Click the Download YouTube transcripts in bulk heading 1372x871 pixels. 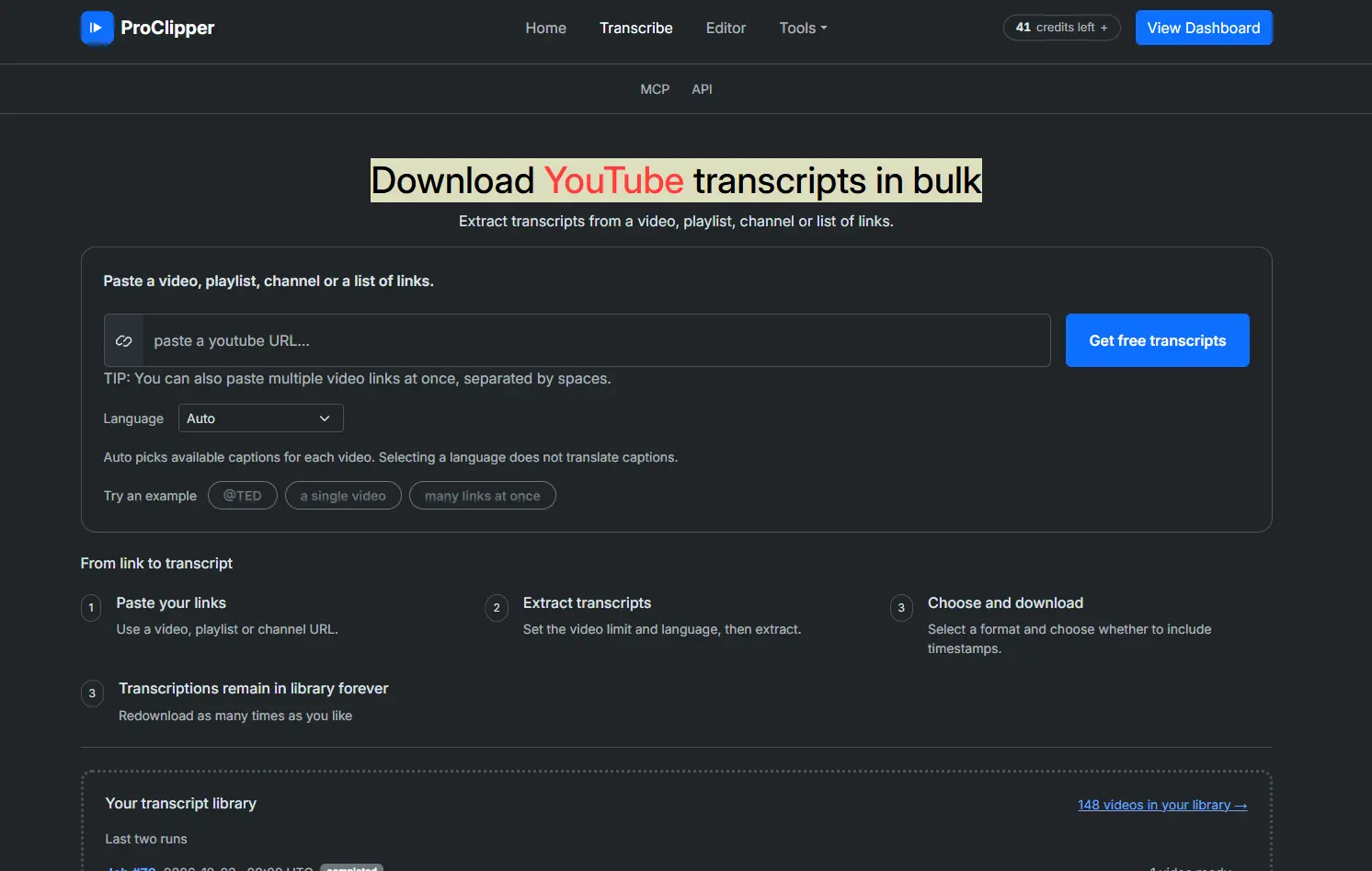click(676, 180)
